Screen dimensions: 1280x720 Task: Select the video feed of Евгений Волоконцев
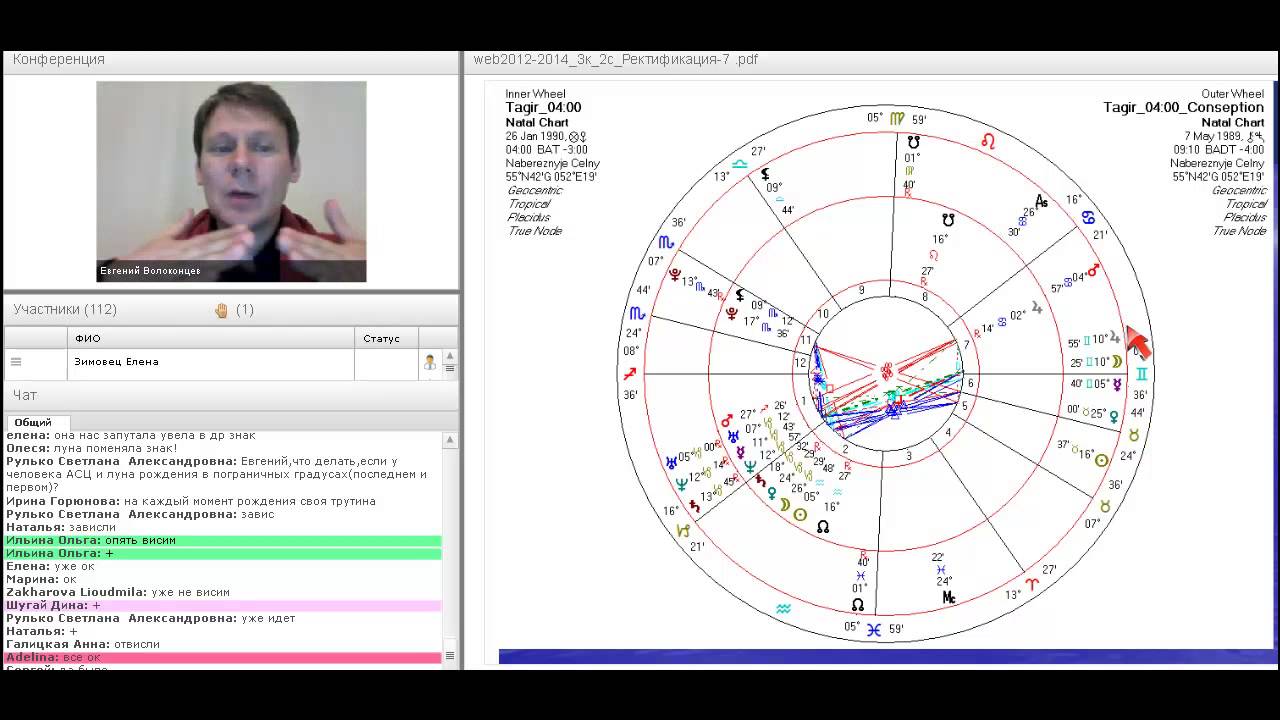coord(231,181)
